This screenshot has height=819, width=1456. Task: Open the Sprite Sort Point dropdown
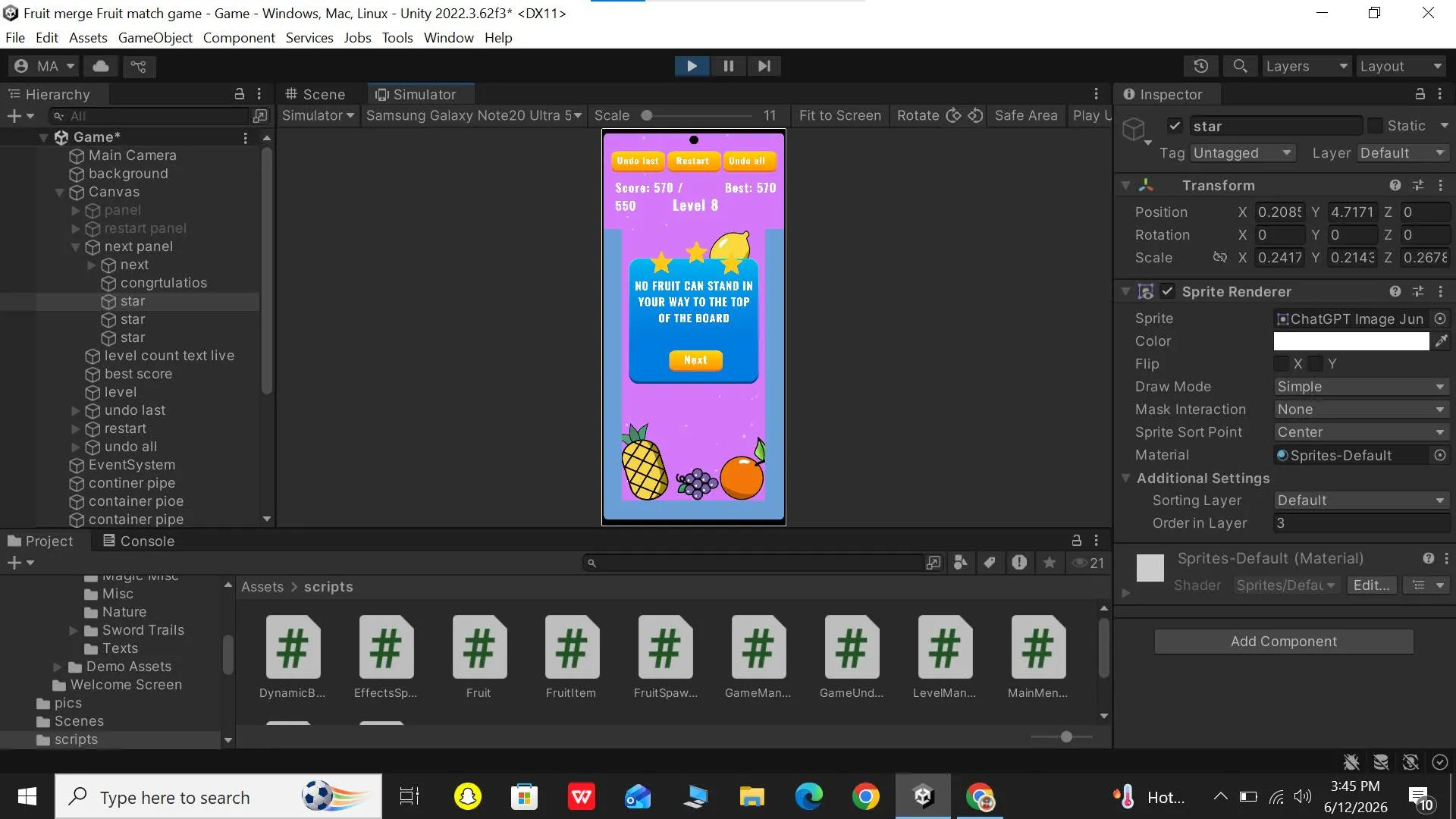pos(1361,432)
